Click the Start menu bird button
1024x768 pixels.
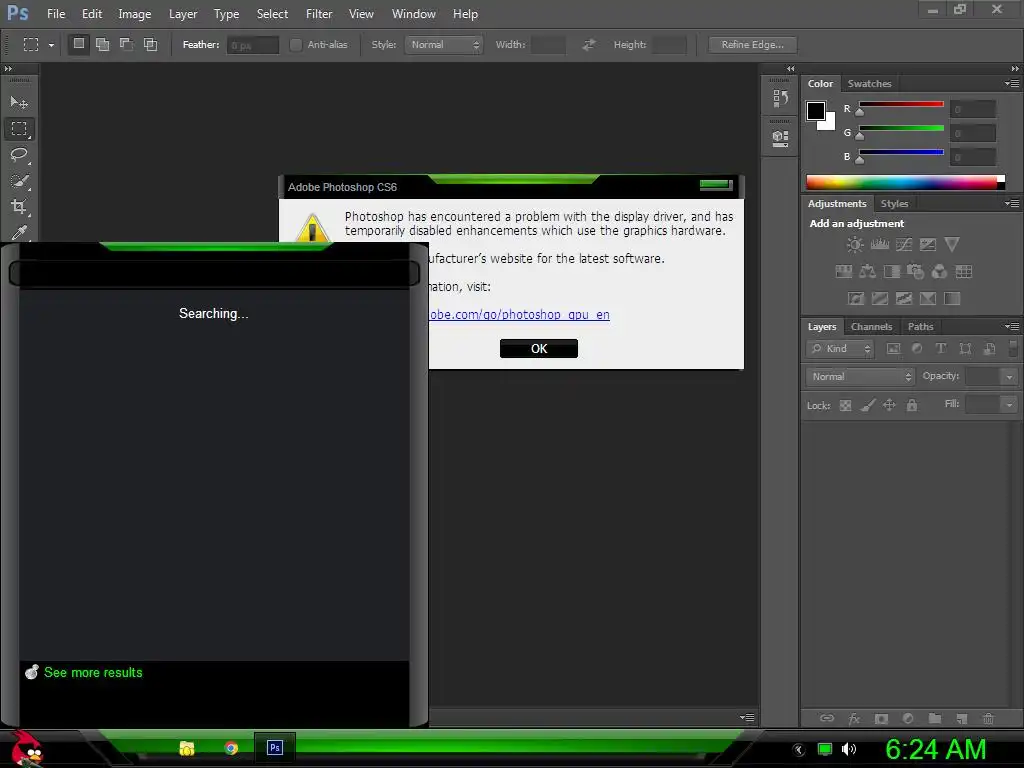pos(26,748)
